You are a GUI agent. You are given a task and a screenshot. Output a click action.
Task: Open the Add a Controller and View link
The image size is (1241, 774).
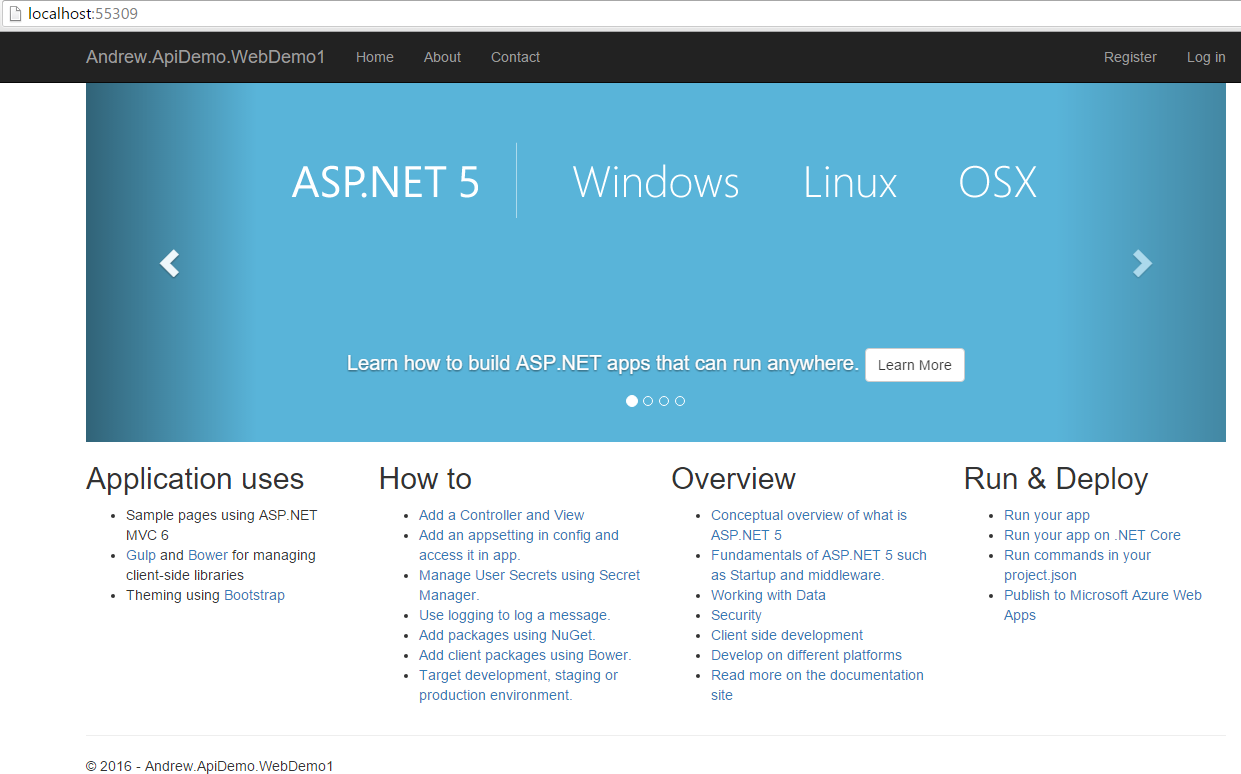[x=501, y=515]
